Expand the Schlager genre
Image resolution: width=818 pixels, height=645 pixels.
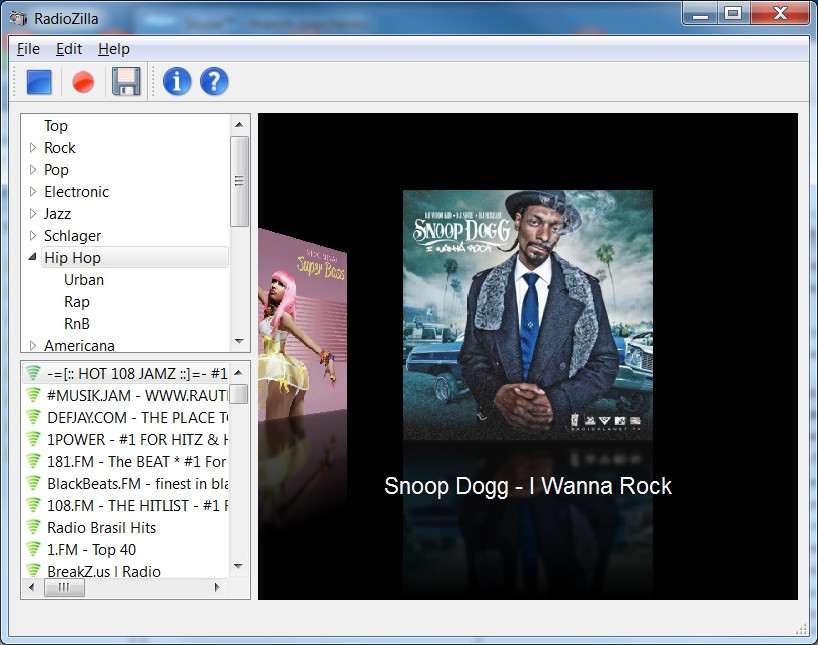(33, 235)
